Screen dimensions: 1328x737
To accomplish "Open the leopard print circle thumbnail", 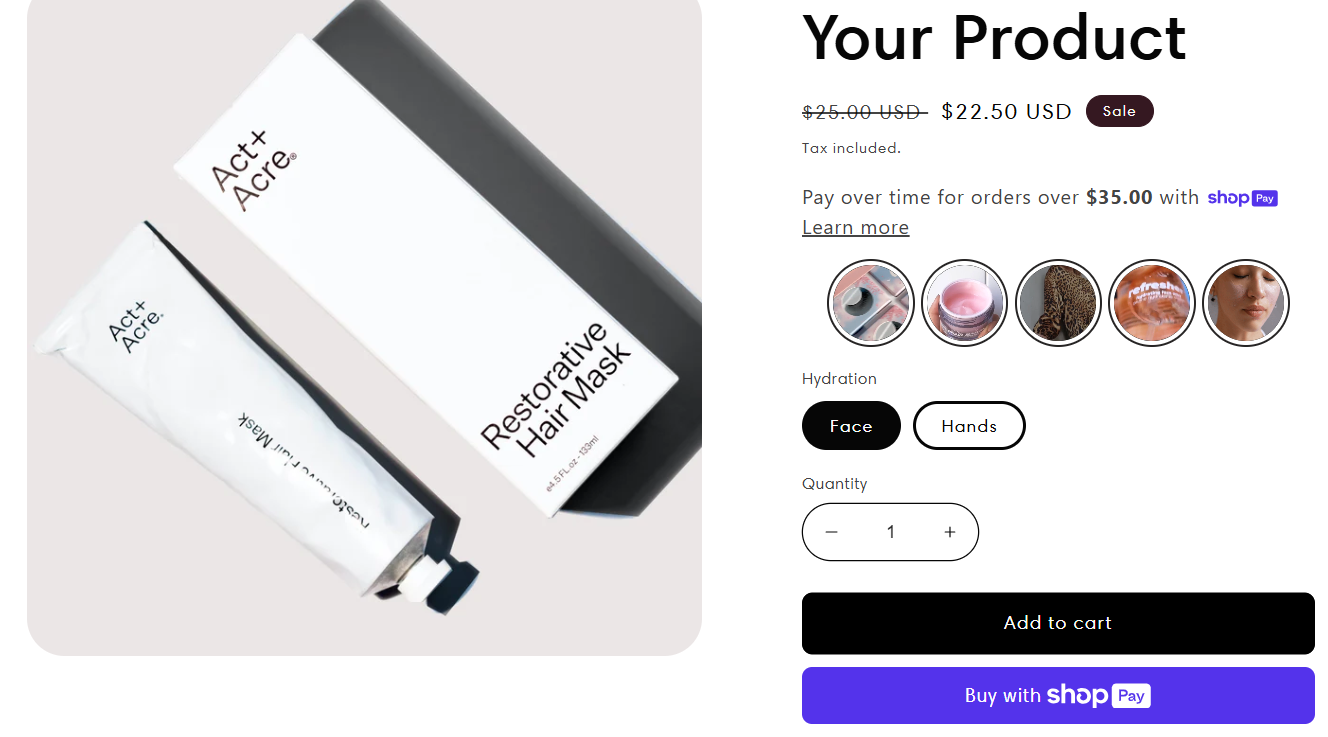I will click(x=1058, y=302).
